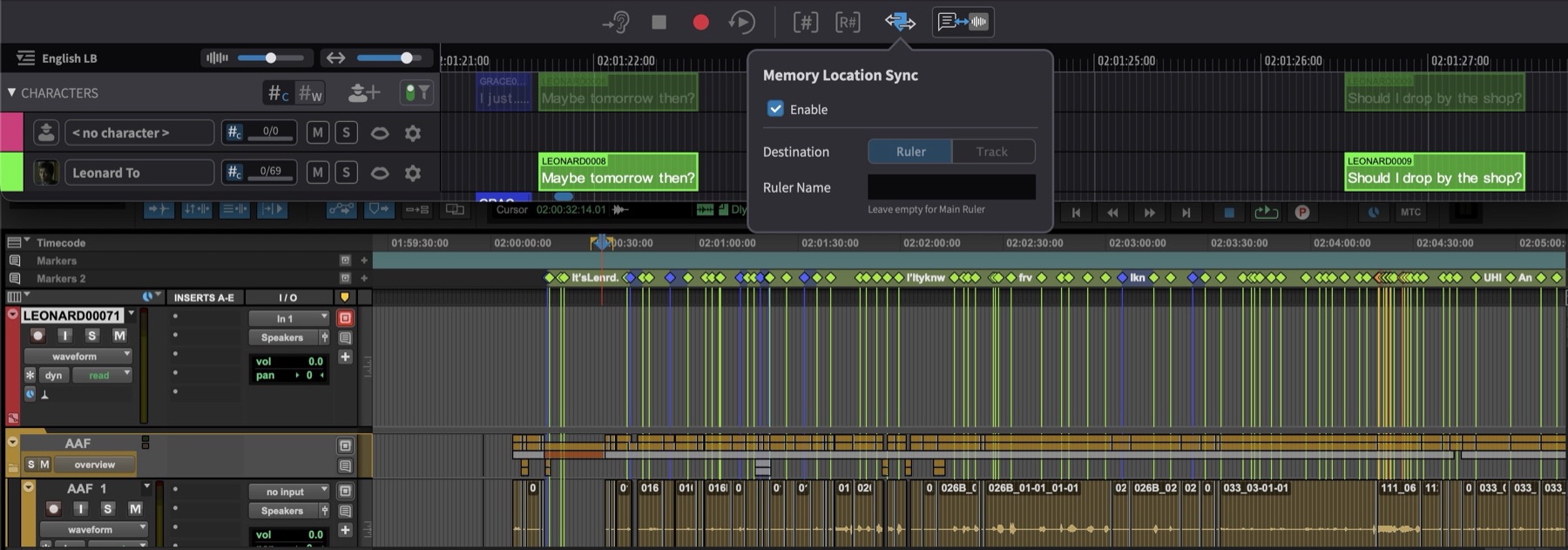Start recording with the red record button
Screen dimensions: 1568x550
coord(700,22)
